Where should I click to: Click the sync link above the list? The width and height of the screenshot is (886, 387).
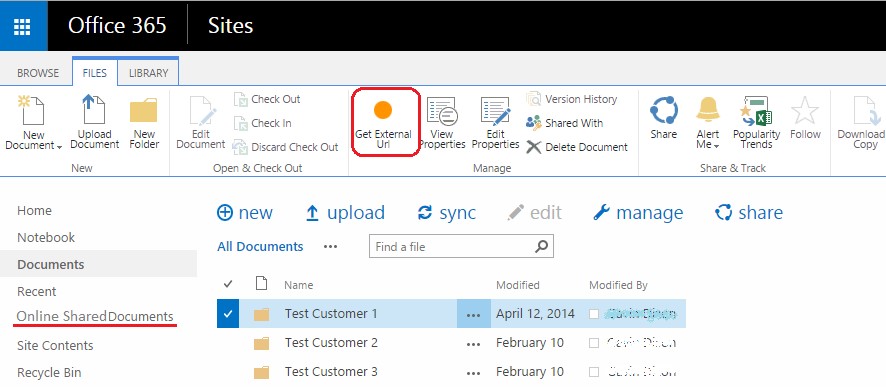point(446,213)
